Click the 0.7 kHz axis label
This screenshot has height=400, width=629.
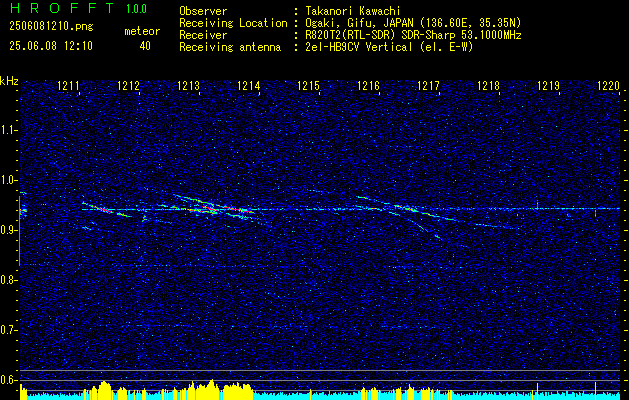8,330
